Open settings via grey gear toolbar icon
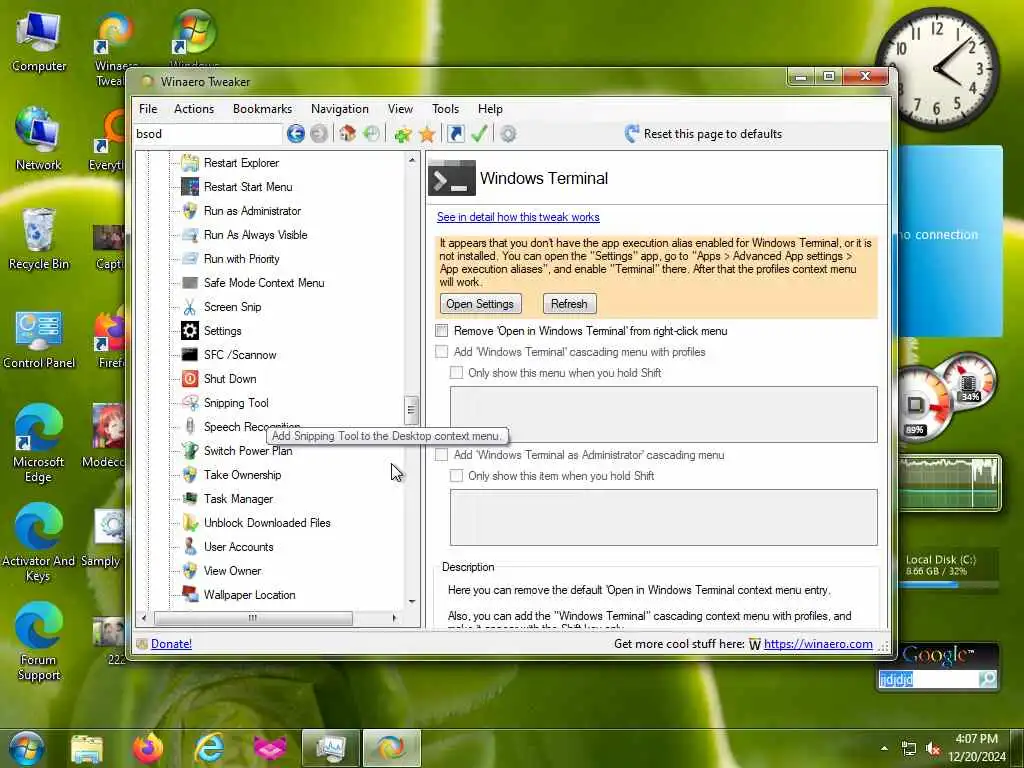The image size is (1024, 768). (508, 134)
